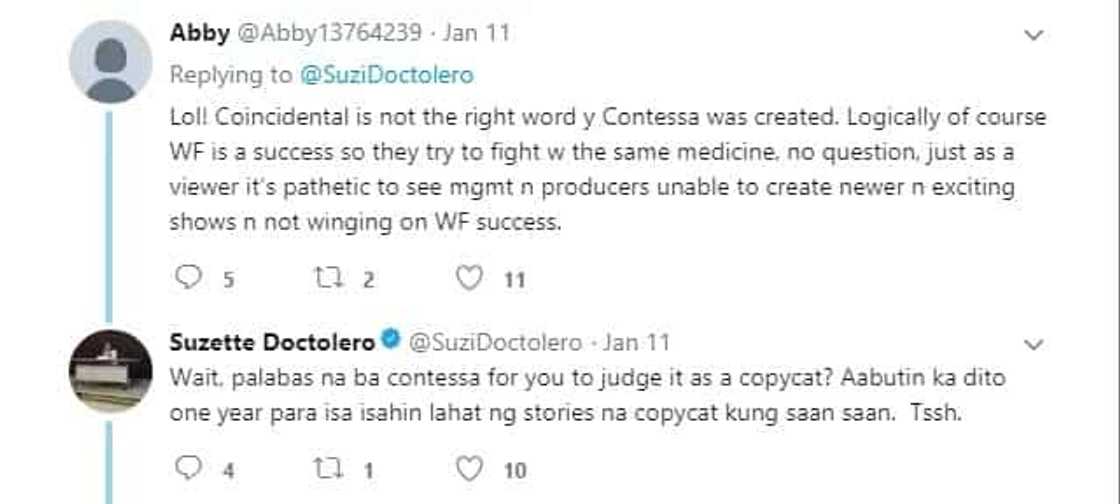Click the reply icon on Abby's tweet
Screen dimensions: 1120x504
click(x=188, y=279)
